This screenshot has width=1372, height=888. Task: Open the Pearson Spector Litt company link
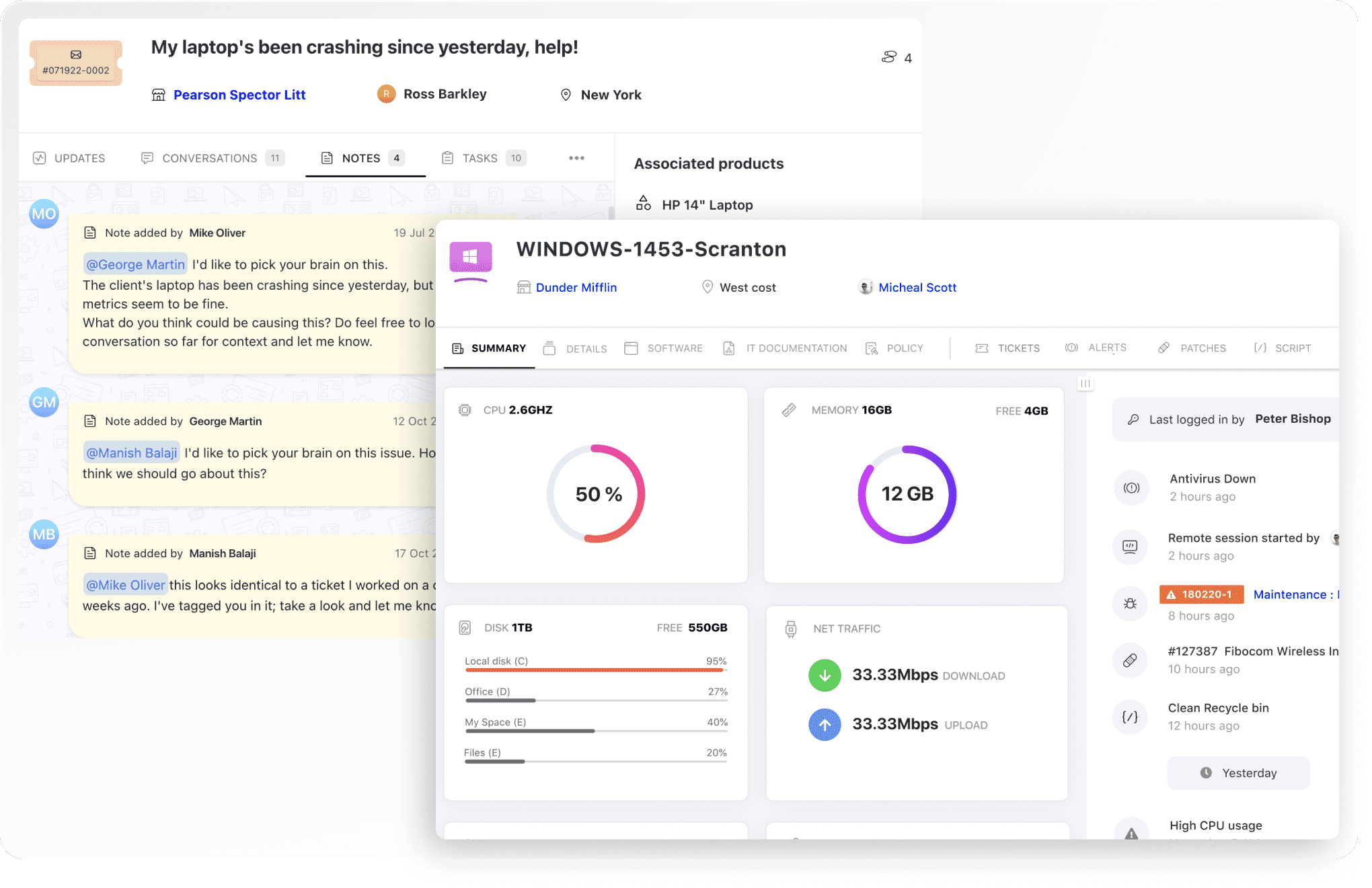coord(239,94)
